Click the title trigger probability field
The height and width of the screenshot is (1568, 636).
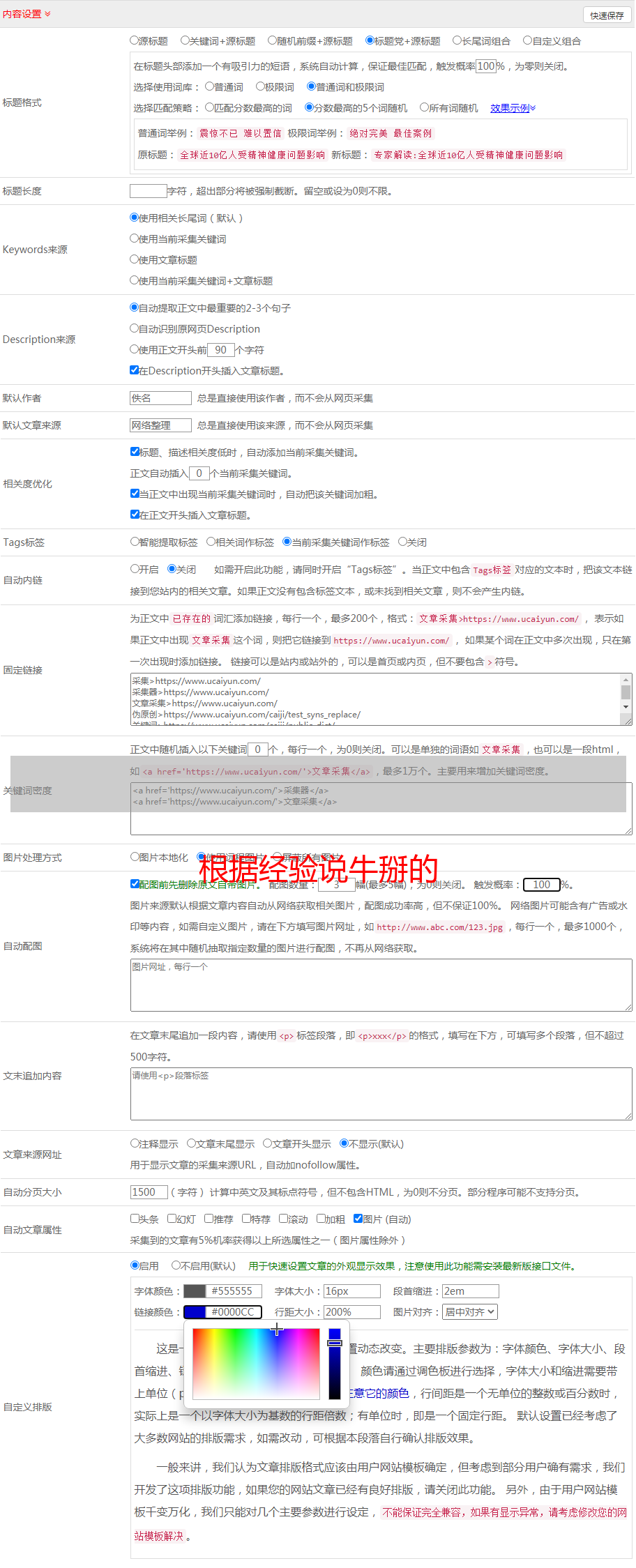(x=485, y=66)
